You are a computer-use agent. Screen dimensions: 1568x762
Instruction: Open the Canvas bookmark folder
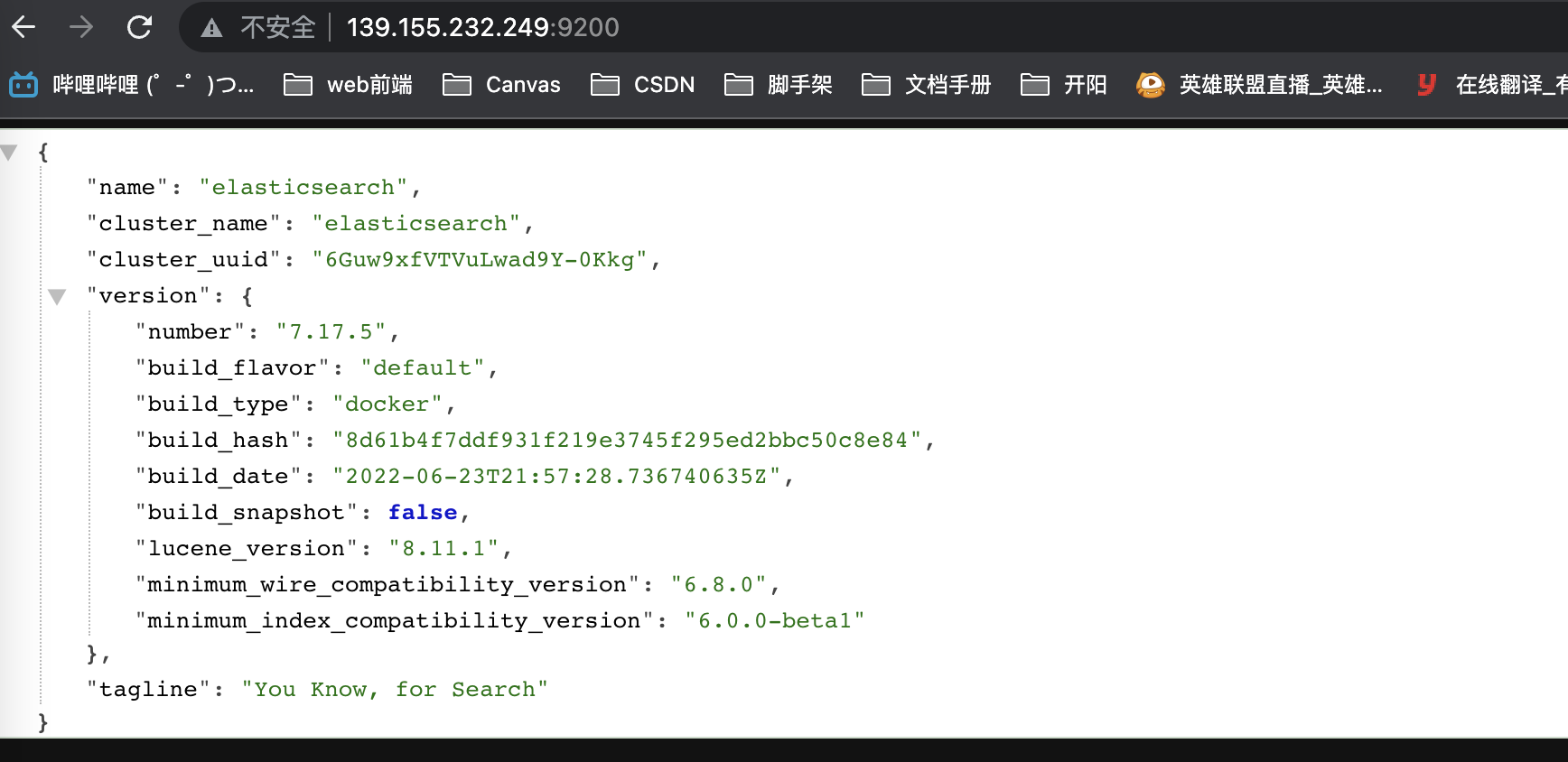coord(501,85)
